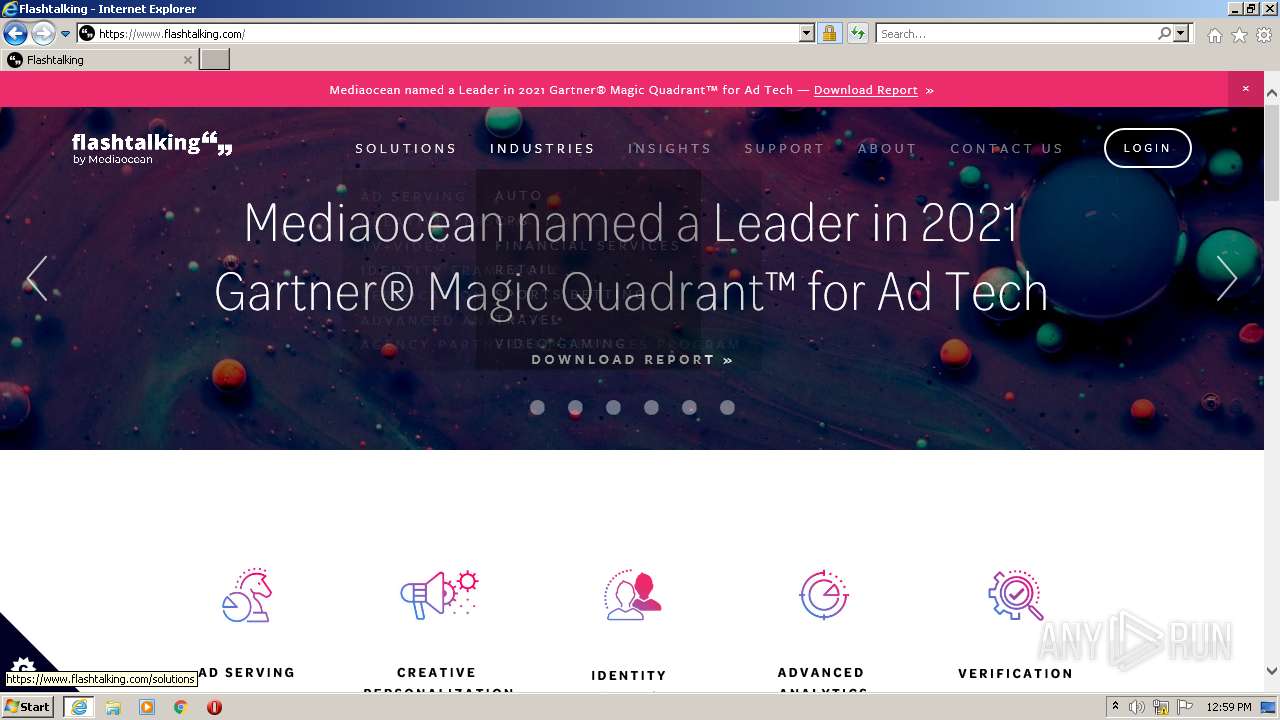Click the IE Home icon
The height and width of the screenshot is (720, 1280).
[x=1214, y=35]
